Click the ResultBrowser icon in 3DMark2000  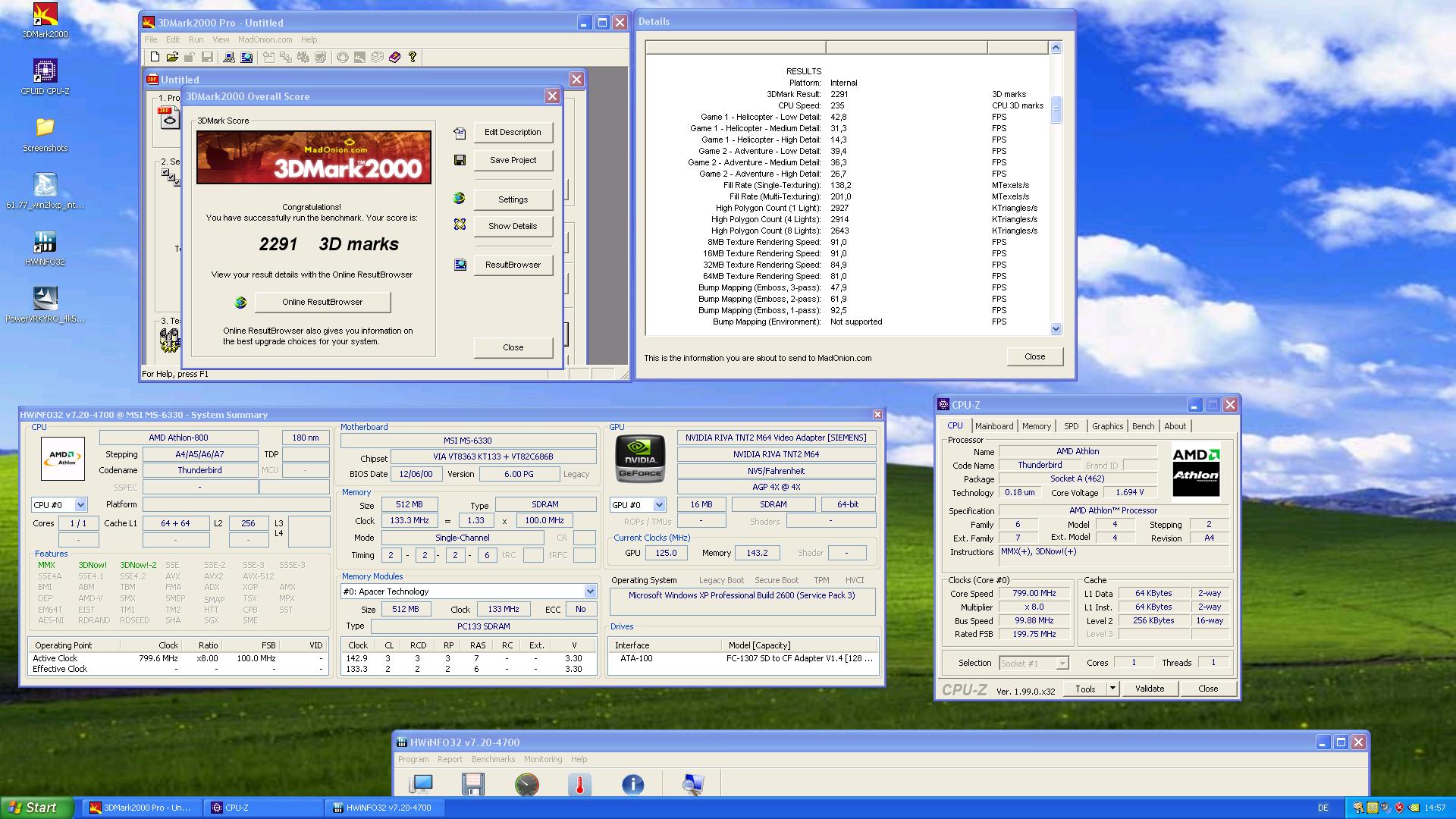(x=459, y=263)
